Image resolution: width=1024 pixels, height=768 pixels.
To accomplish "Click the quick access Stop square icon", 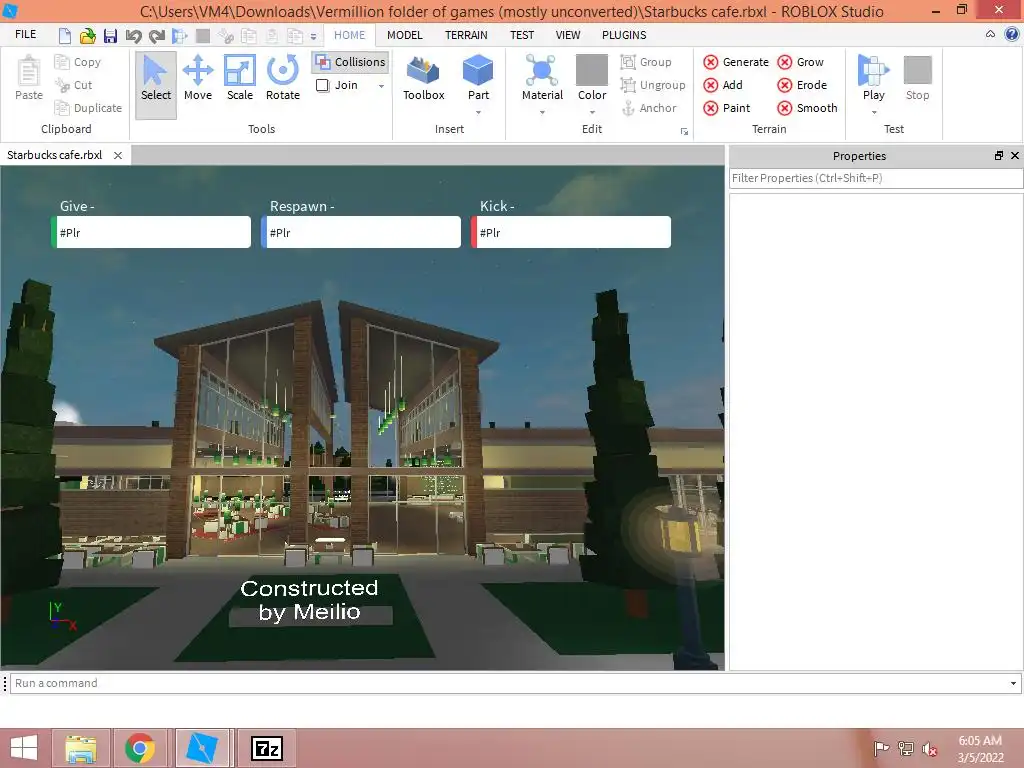I will (203, 35).
